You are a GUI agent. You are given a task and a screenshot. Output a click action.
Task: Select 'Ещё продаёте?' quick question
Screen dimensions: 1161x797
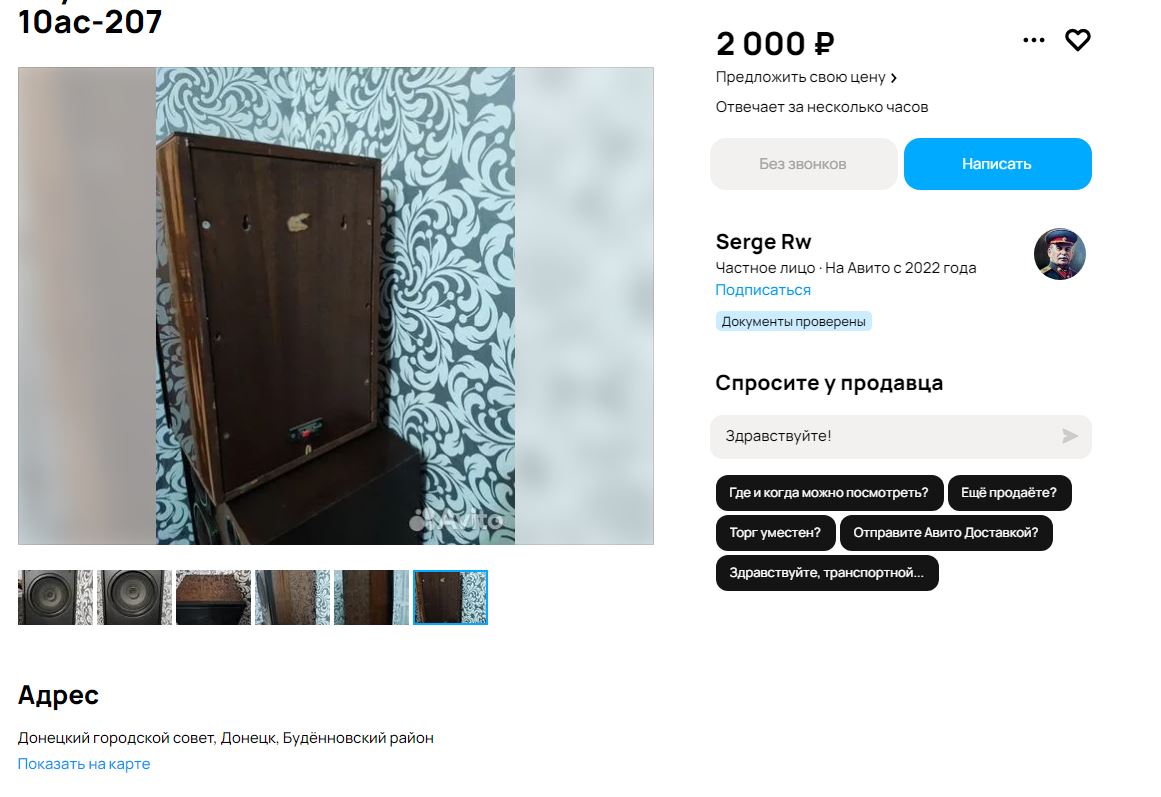(x=1008, y=493)
